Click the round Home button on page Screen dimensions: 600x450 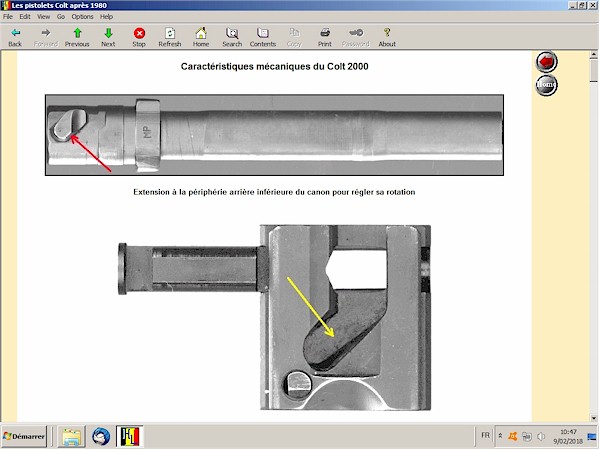coord(547,85)
